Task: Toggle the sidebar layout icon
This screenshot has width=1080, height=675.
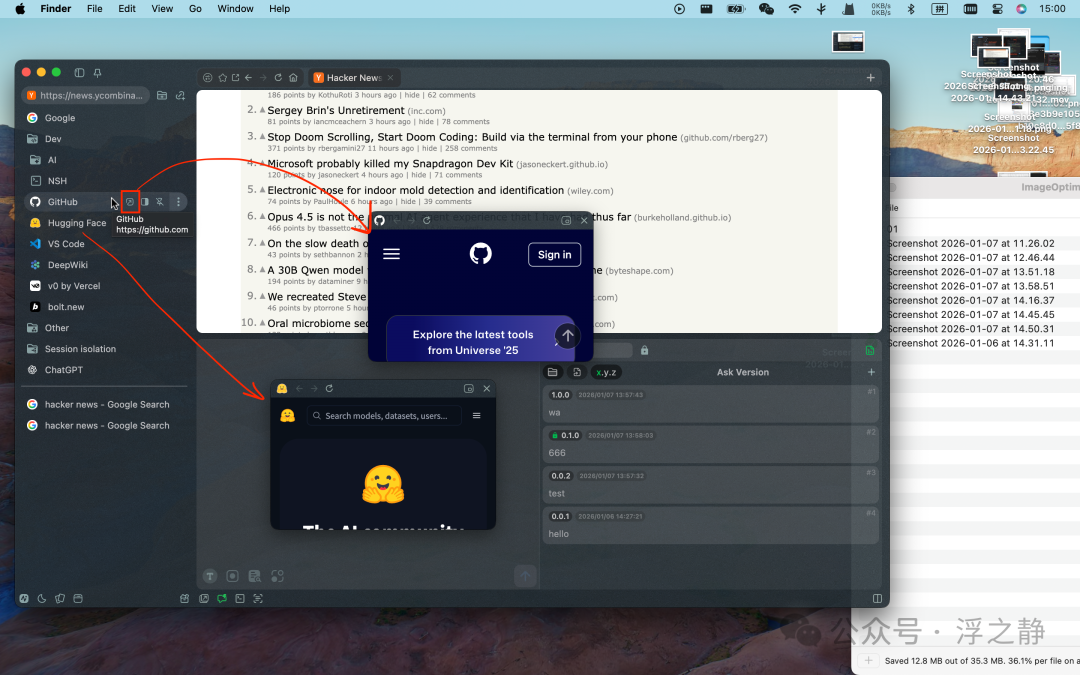Action: pos(79,72)
